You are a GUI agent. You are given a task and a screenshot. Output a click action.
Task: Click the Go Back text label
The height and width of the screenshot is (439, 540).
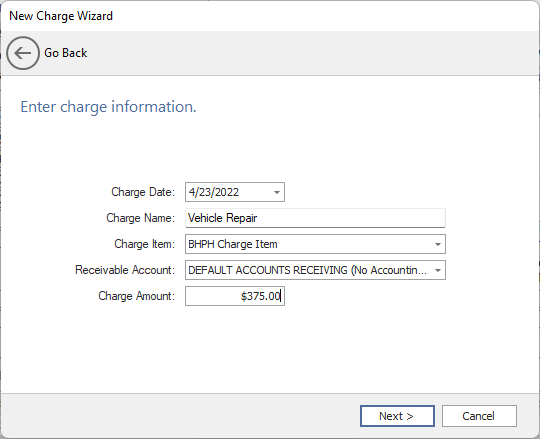tap(65, 53)
